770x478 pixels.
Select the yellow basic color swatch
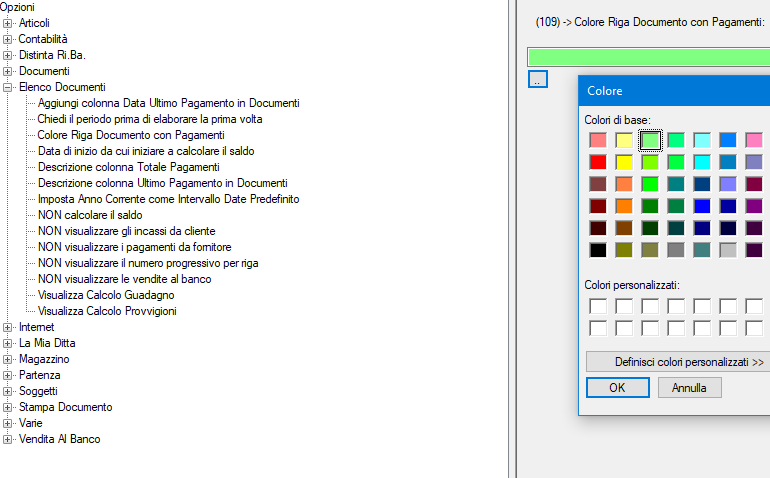(x=624, y=161)
